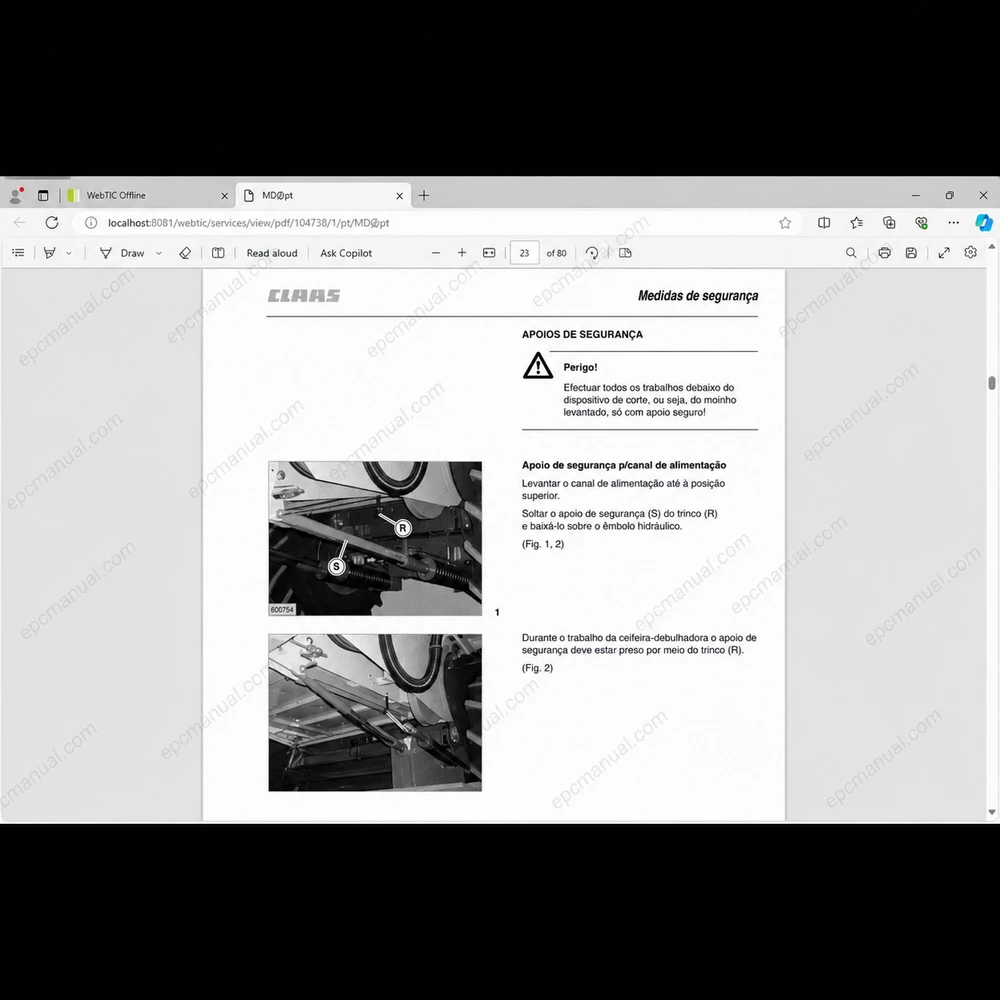Image resolution: width=1000 pixels, height=1000 pixels.
Task: Click the Medidas de segurança header
Action: (698, 295)
